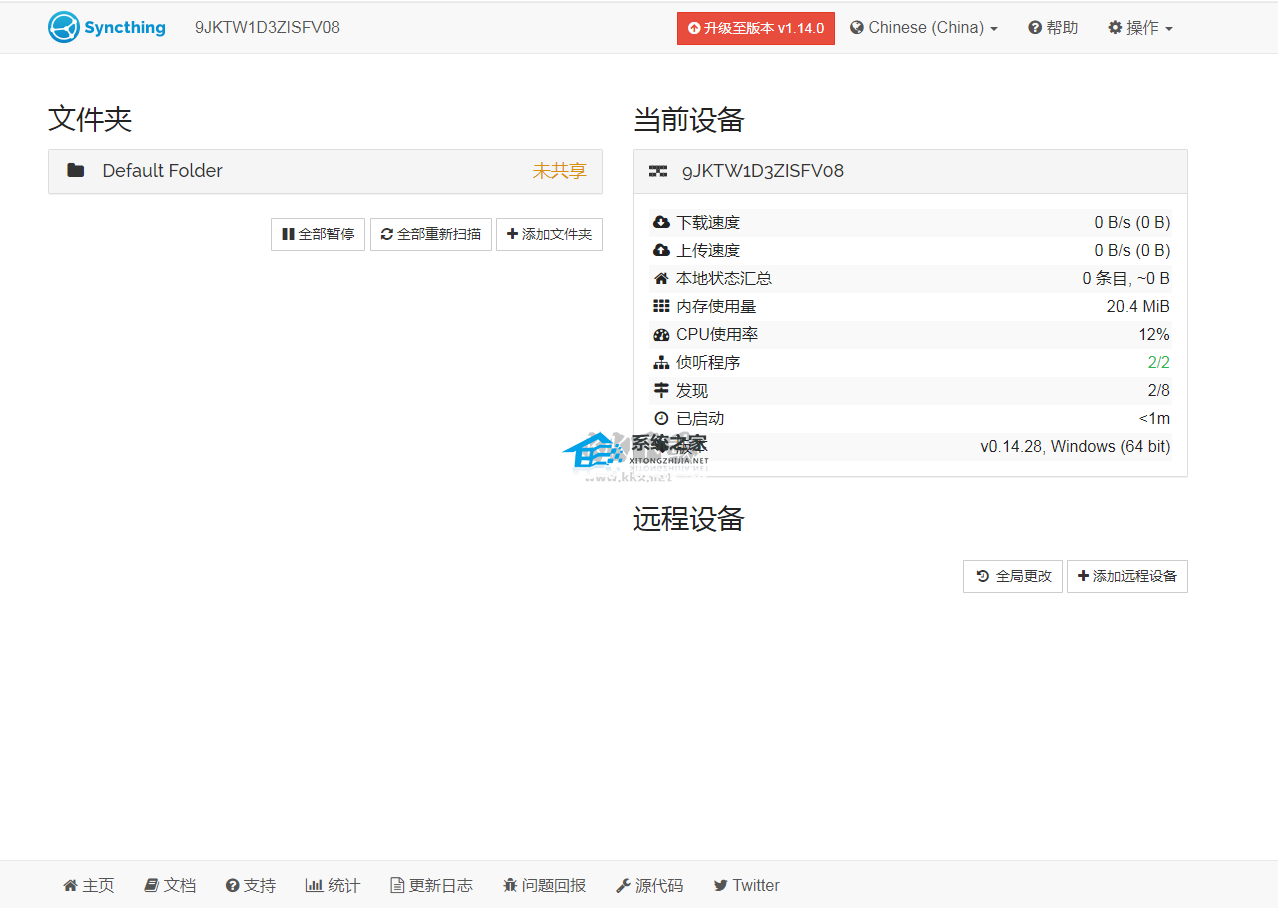Click the 添加远程设备 add remote device button
Image resolution: width=1278 pixels, height=908 pixels.
[1127, 576]
